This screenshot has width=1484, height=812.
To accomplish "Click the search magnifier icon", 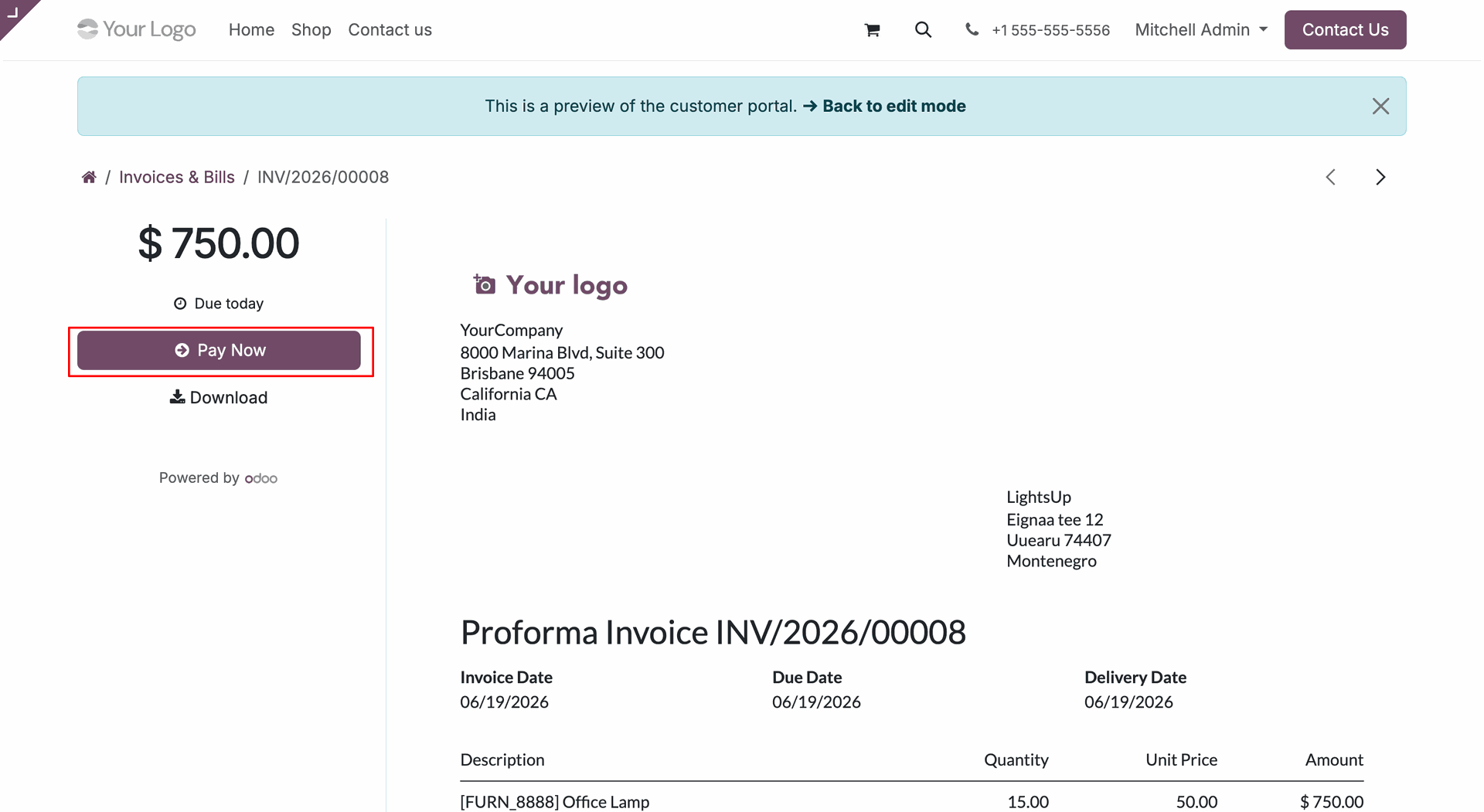I will coord(923,30).
